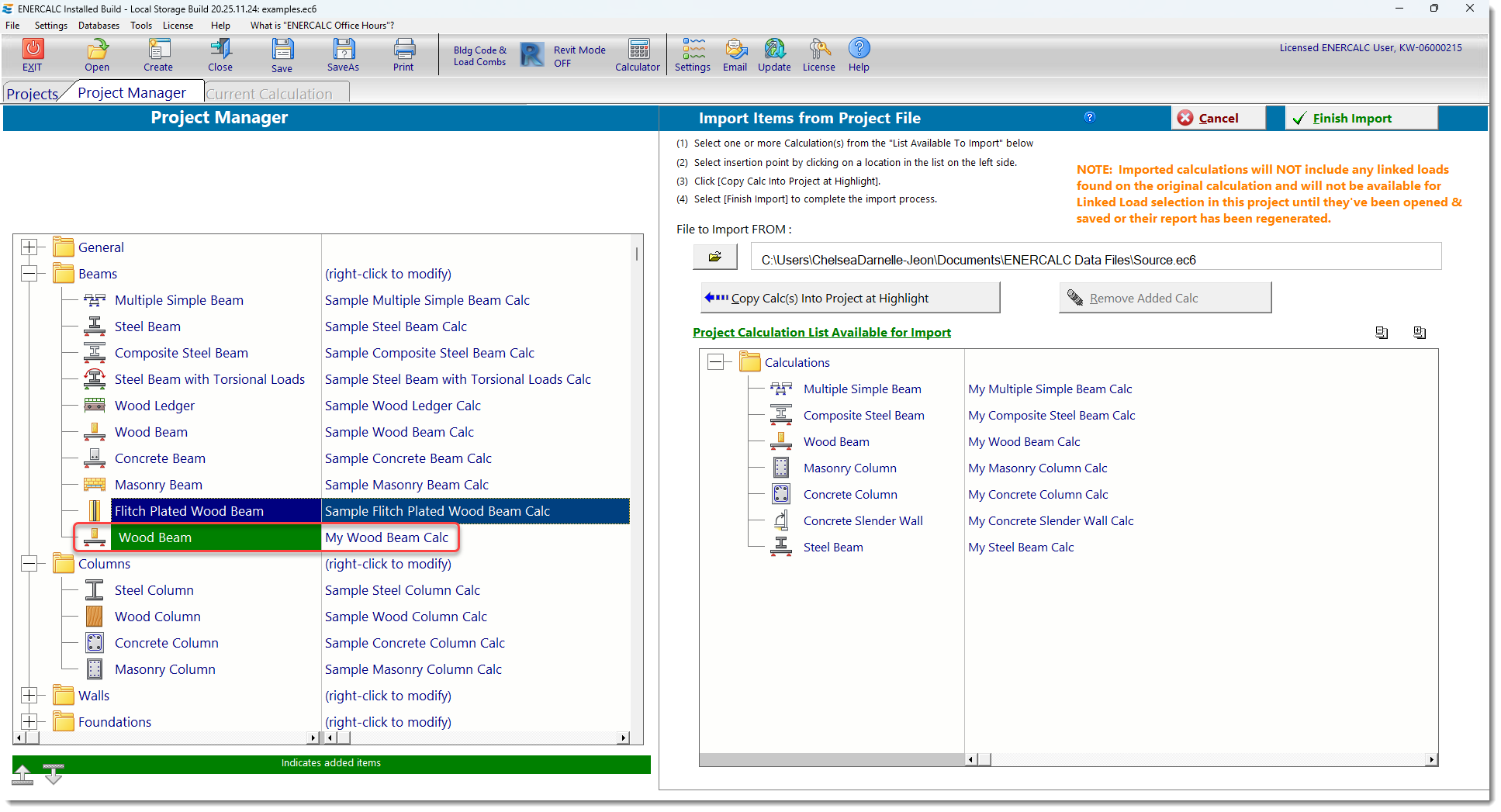Switch to the Projects tab
Viewport: 1501px width, 812px height.
point(33,92)
